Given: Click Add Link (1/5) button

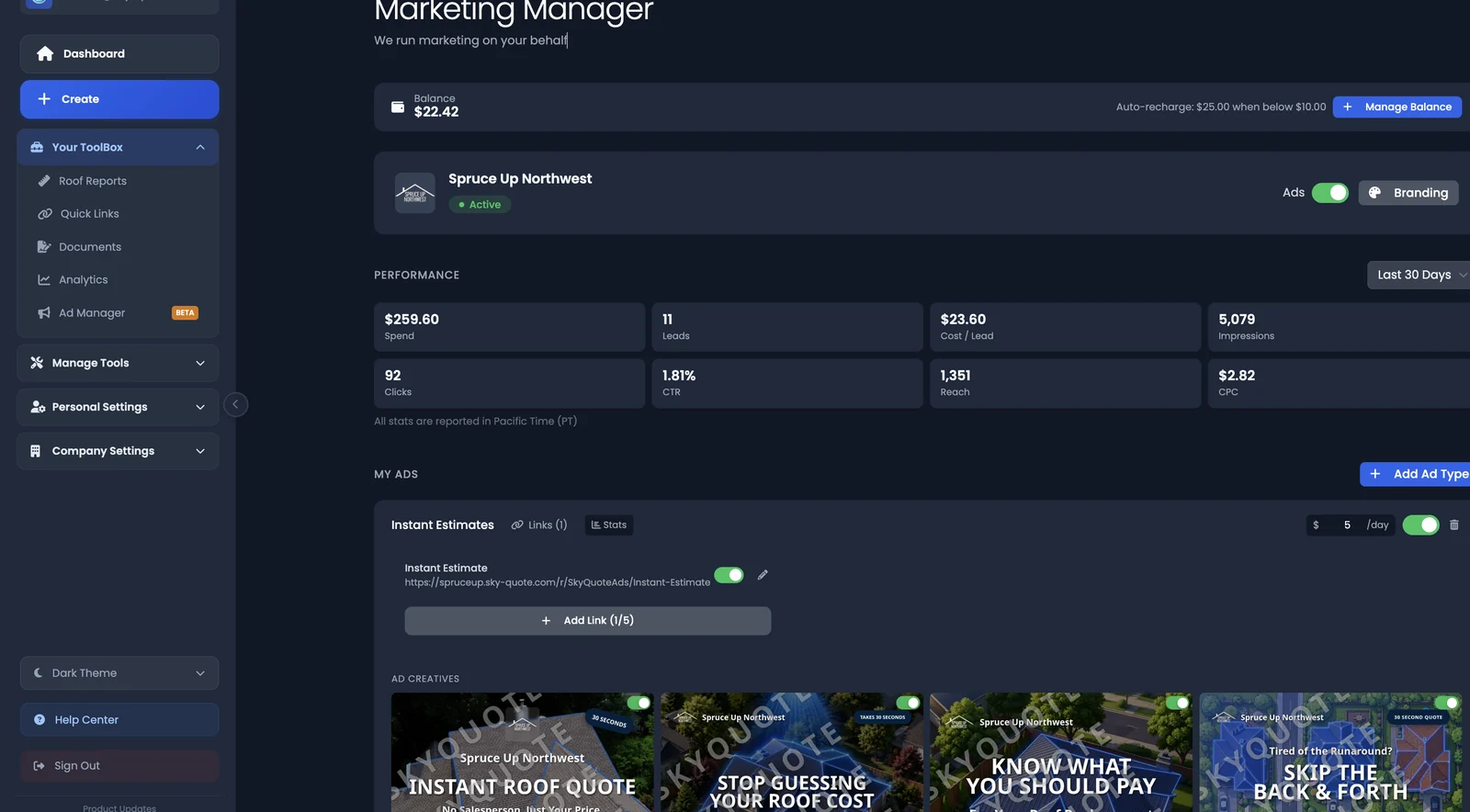Looking at the screenshot, I should pos(588,621).
